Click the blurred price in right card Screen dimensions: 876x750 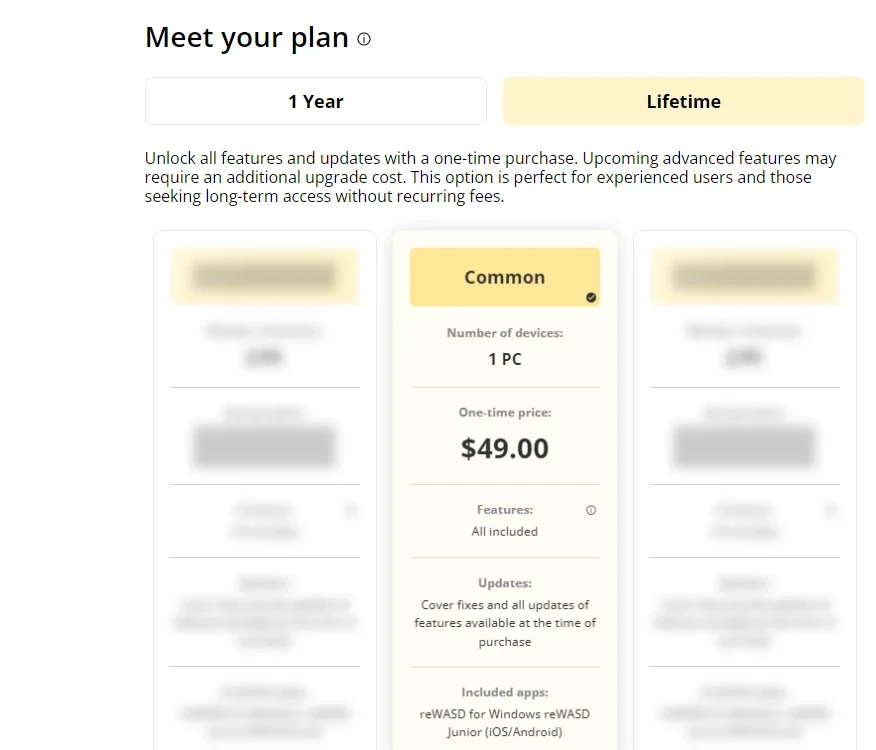pyautogui.click(x=745, y=446)
